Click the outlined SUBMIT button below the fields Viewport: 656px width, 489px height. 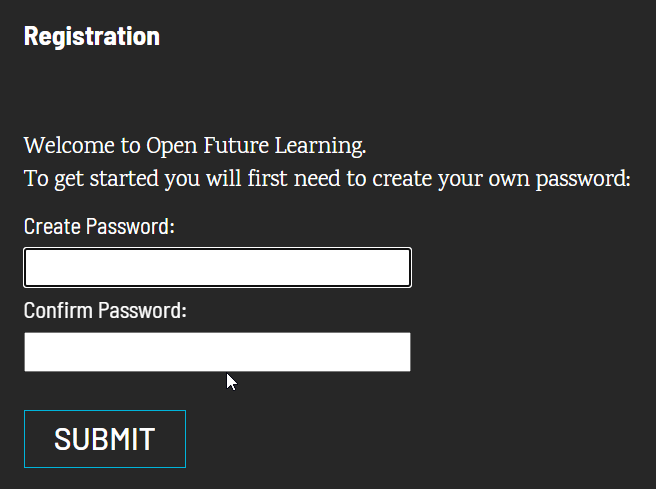105,439
